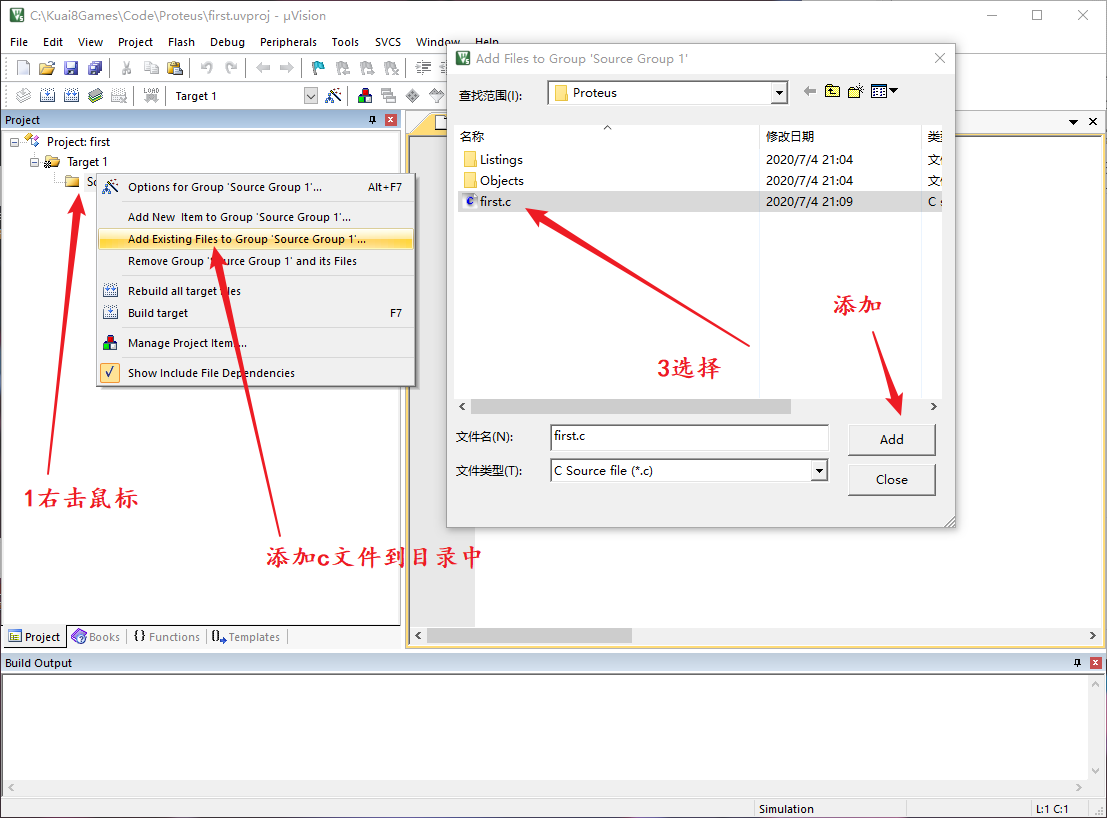Open the C Source file type dropdown

[x=819, y=471]
